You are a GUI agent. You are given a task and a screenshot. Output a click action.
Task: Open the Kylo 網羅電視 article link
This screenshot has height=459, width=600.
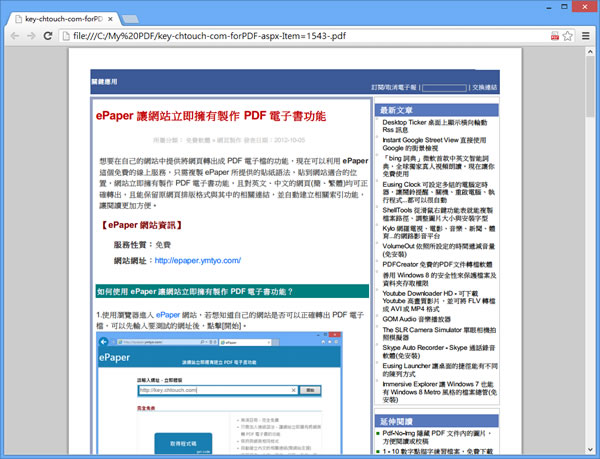tap(439, 232)
